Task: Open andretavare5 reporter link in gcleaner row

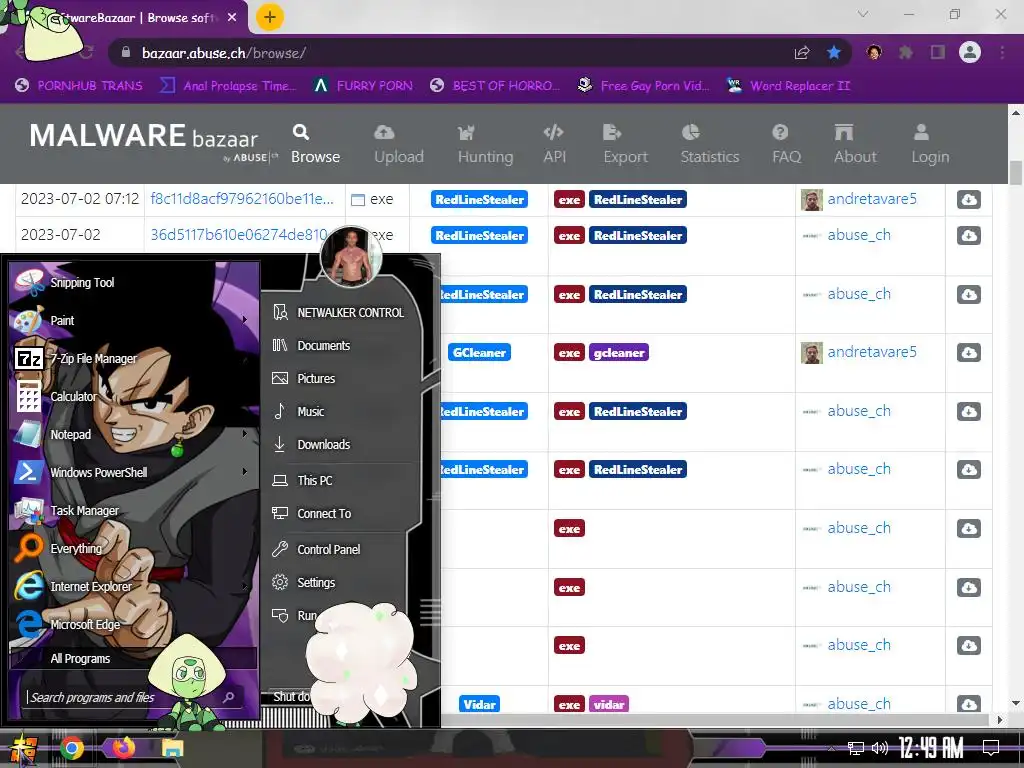Action: point(872,352)
